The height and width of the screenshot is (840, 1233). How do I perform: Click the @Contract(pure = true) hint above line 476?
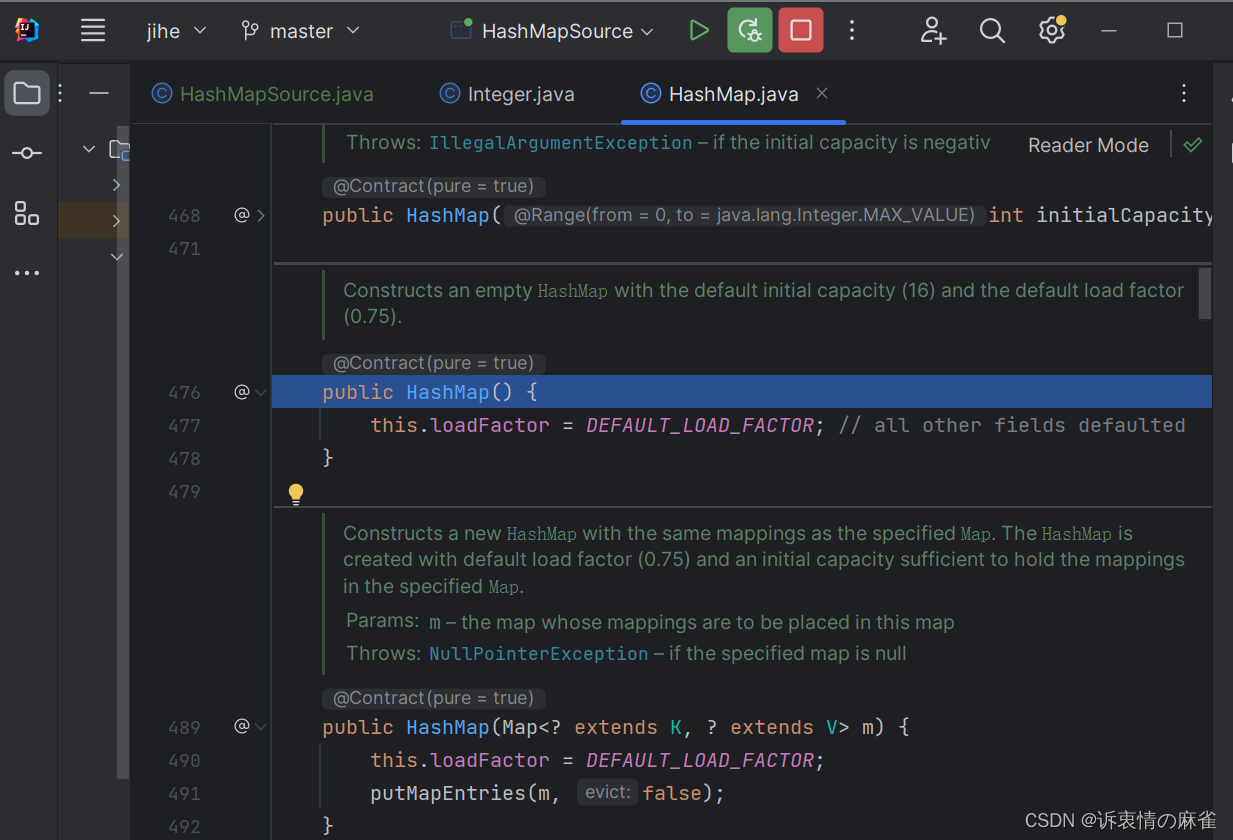click(433, 363)
